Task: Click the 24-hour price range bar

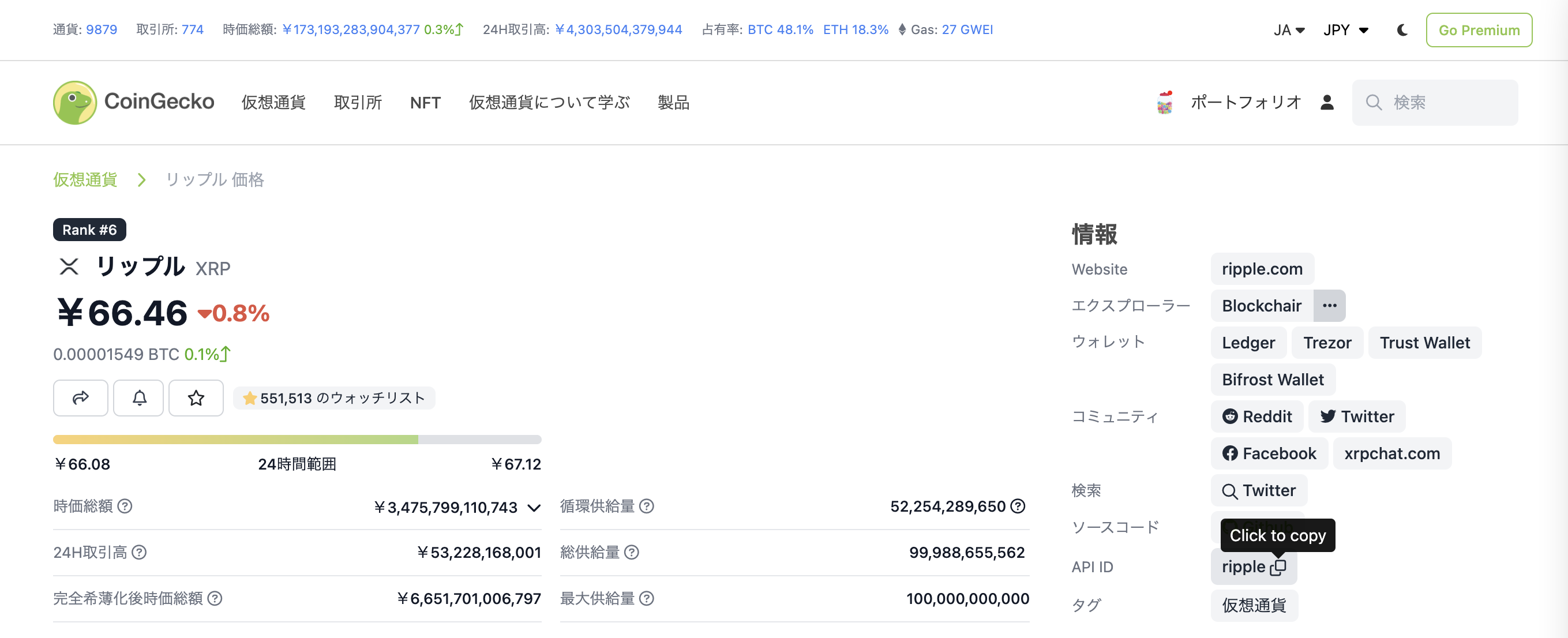Action: (x=297, y=439)
